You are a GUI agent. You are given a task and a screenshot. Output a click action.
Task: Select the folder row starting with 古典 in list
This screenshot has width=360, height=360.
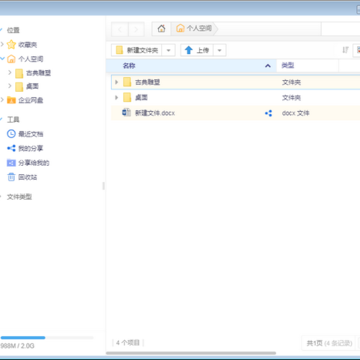[235, 82]
